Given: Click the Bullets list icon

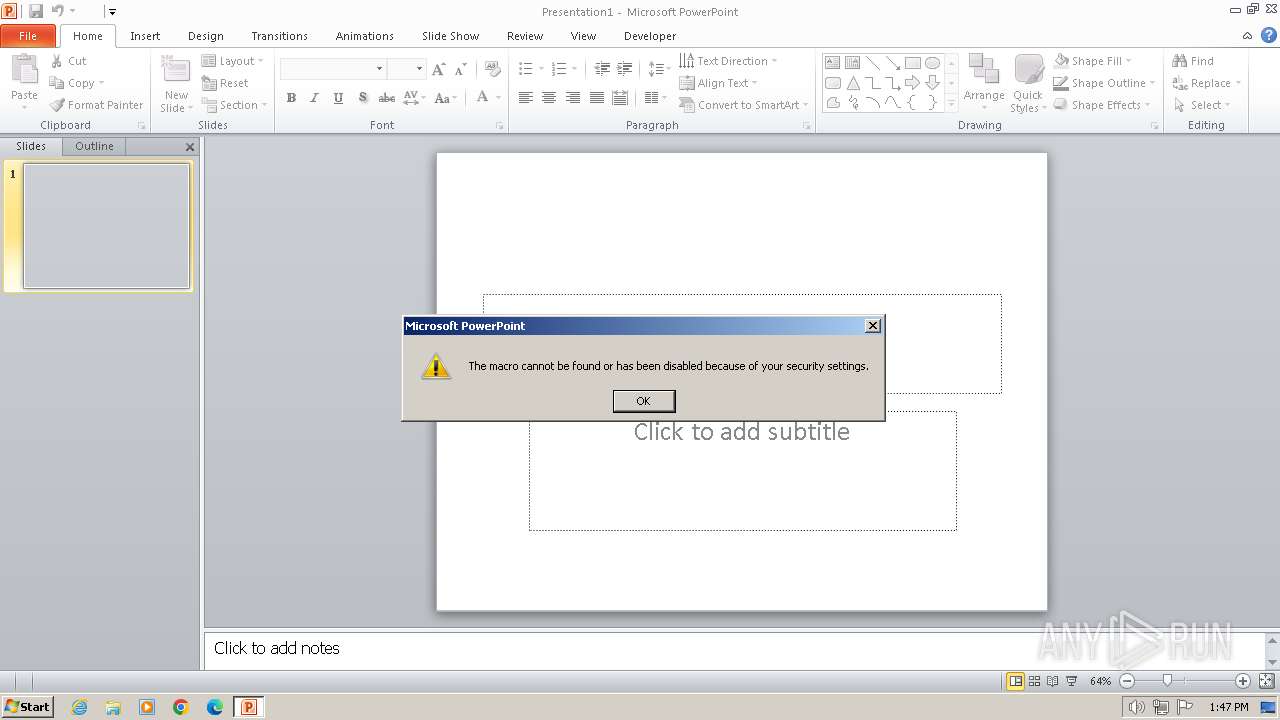Looking at the screenshot, I should pyautogui.click(x=526, y=69).
